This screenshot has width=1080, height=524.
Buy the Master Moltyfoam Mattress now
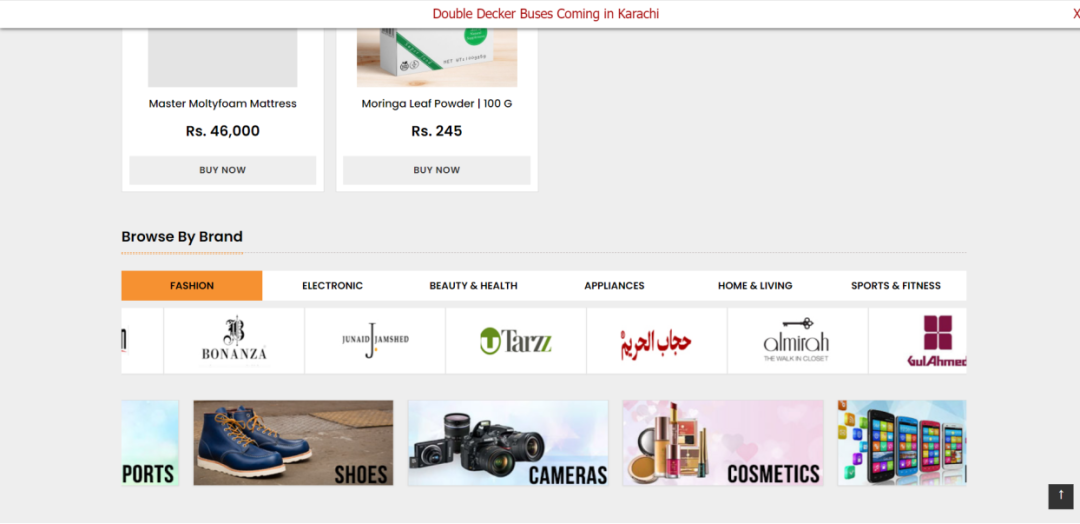222,170
